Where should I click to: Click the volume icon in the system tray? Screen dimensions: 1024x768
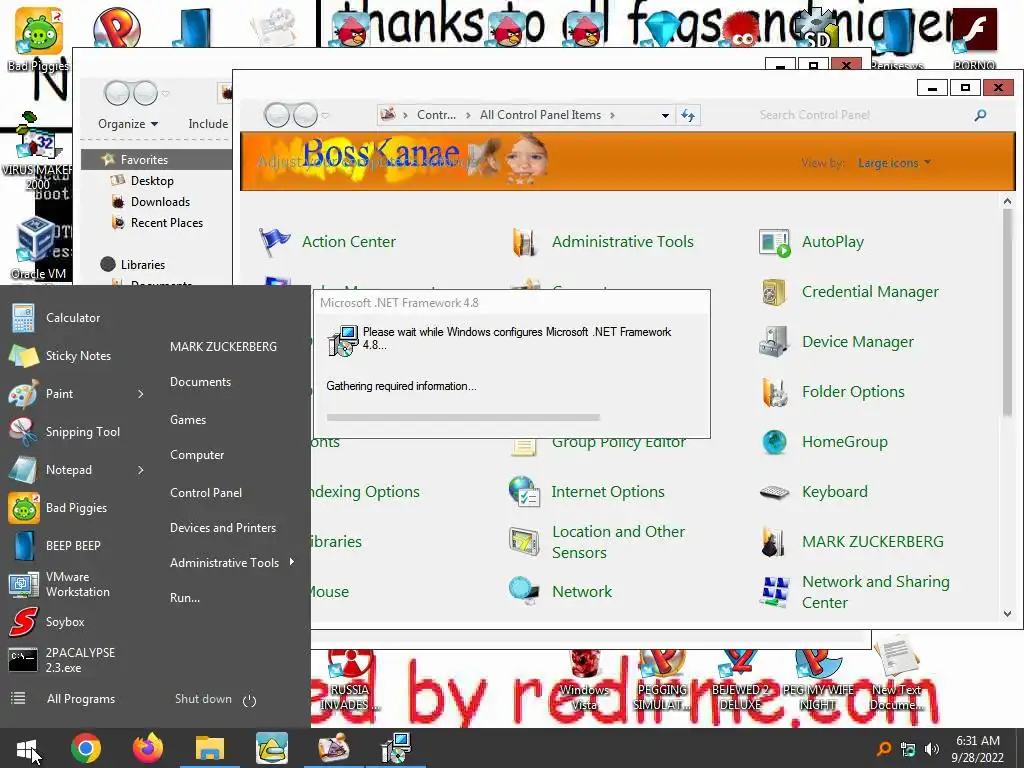pos(932,749)
